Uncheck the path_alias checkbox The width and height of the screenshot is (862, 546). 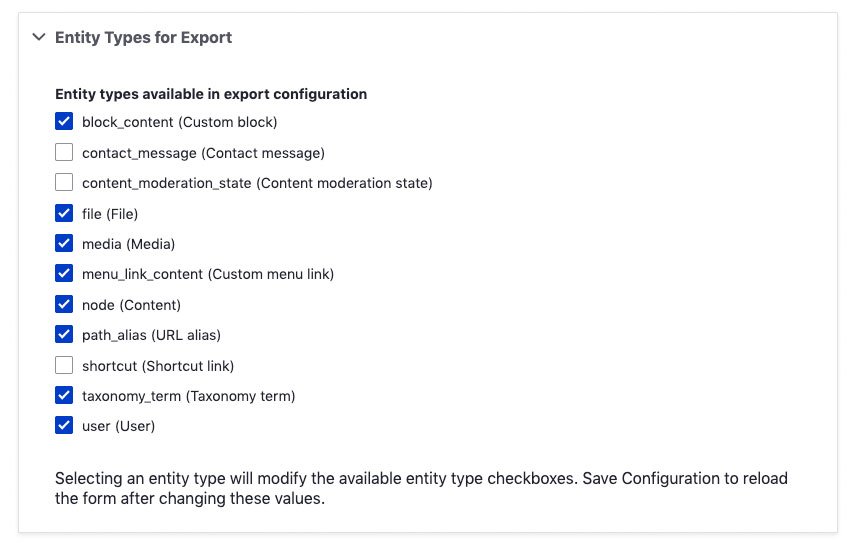tap(64, 335)
